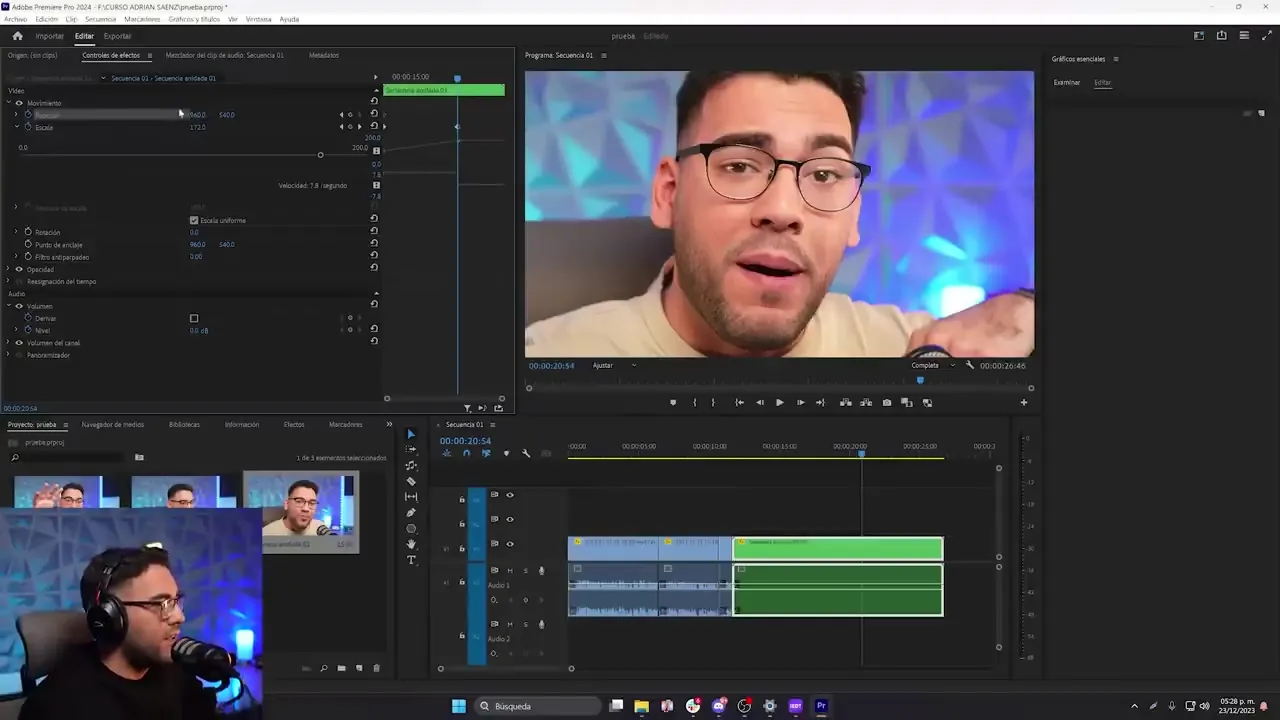This screenshot has height=720, width=1280.
Task: Select the Ripple Edit tool
Action: pyautogui.click(x=411, y=465)
